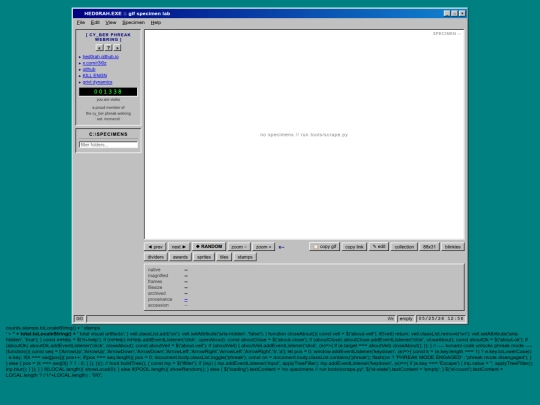Image resolution: width=540 pixels, height=405 pixels.
Task: Open the File menu
Action: [x=81, y=22]
